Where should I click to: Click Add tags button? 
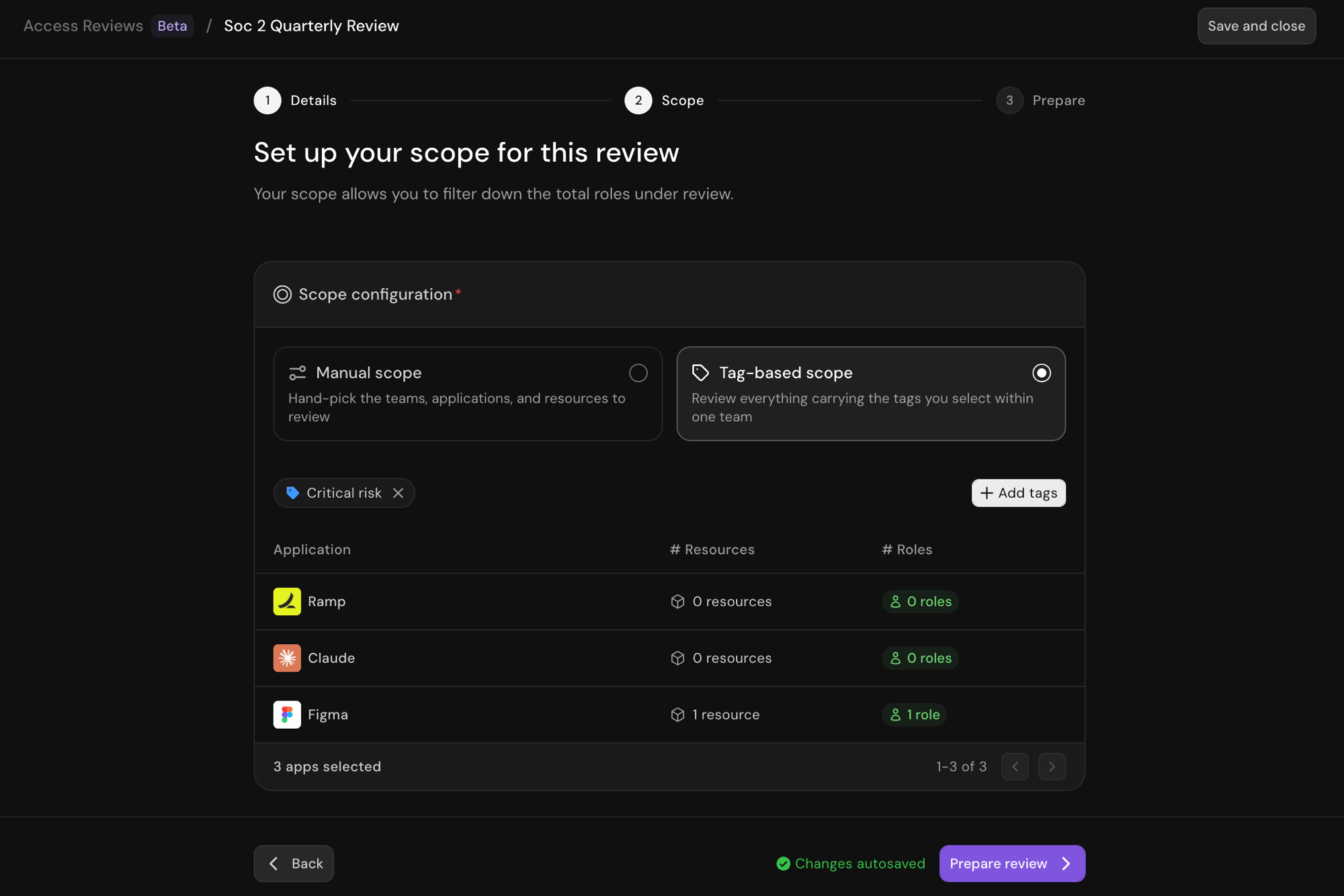(x=1018, y=493)
